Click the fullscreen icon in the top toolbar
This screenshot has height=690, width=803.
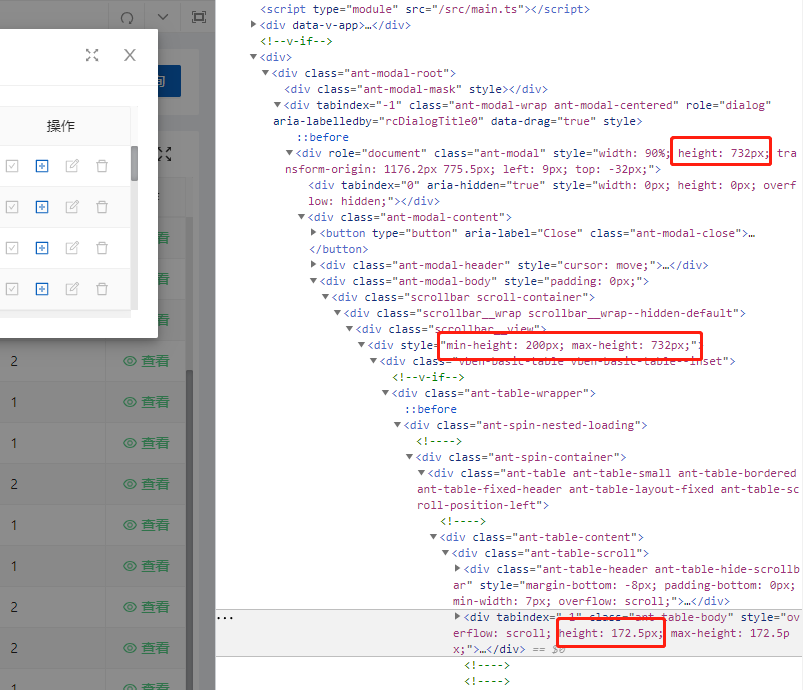click(x=198, y=16)
